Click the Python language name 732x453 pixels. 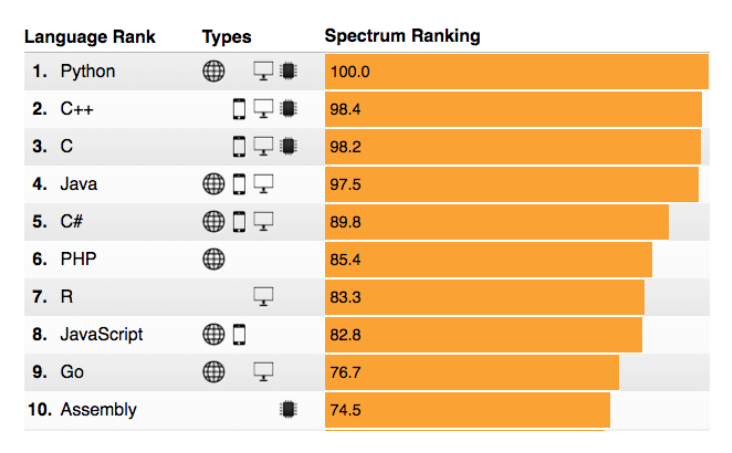(88, 72)
